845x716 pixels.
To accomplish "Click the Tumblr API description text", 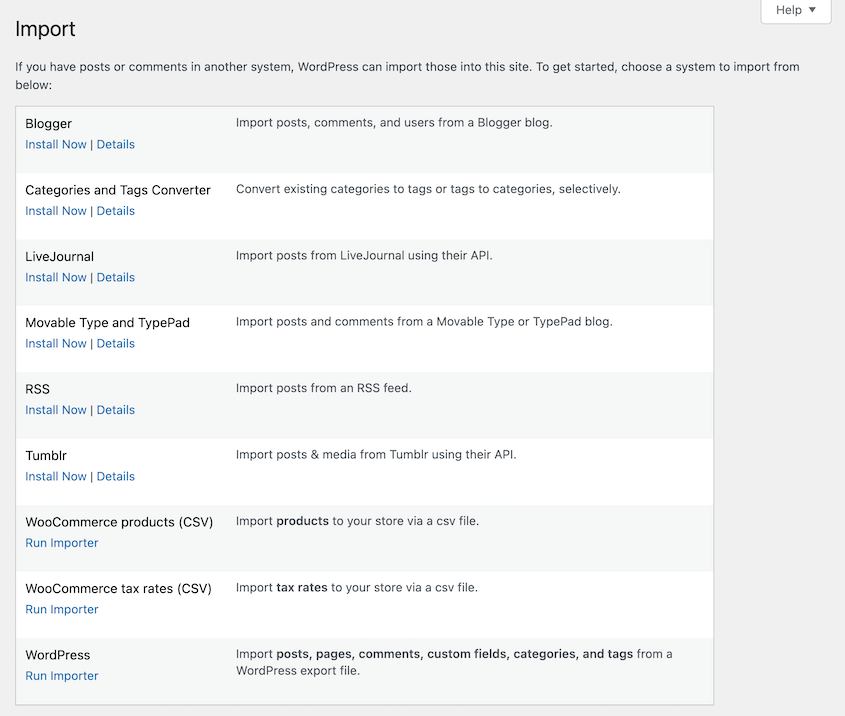I will [376, 455].
